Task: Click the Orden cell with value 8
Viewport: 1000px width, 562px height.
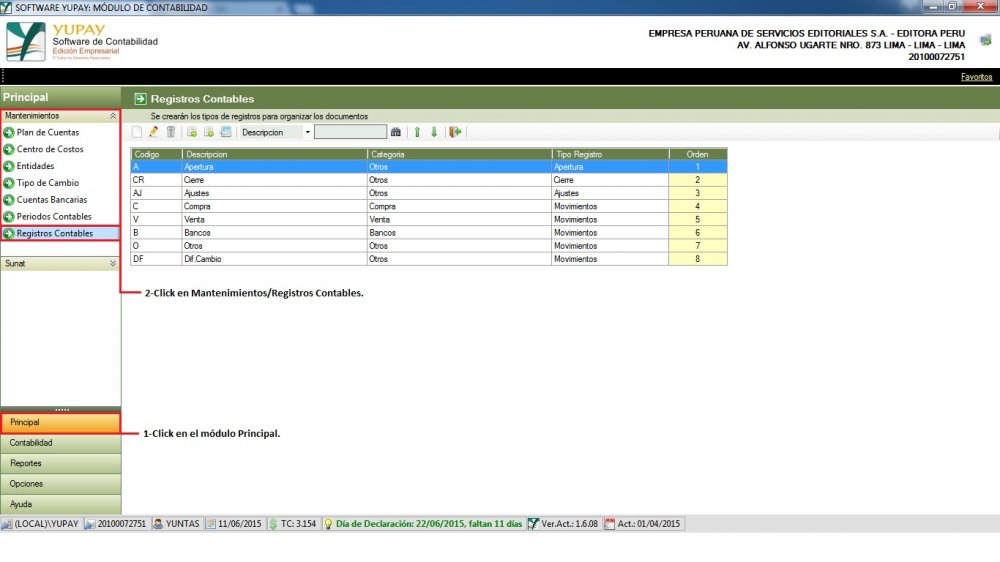Action: 698,259
